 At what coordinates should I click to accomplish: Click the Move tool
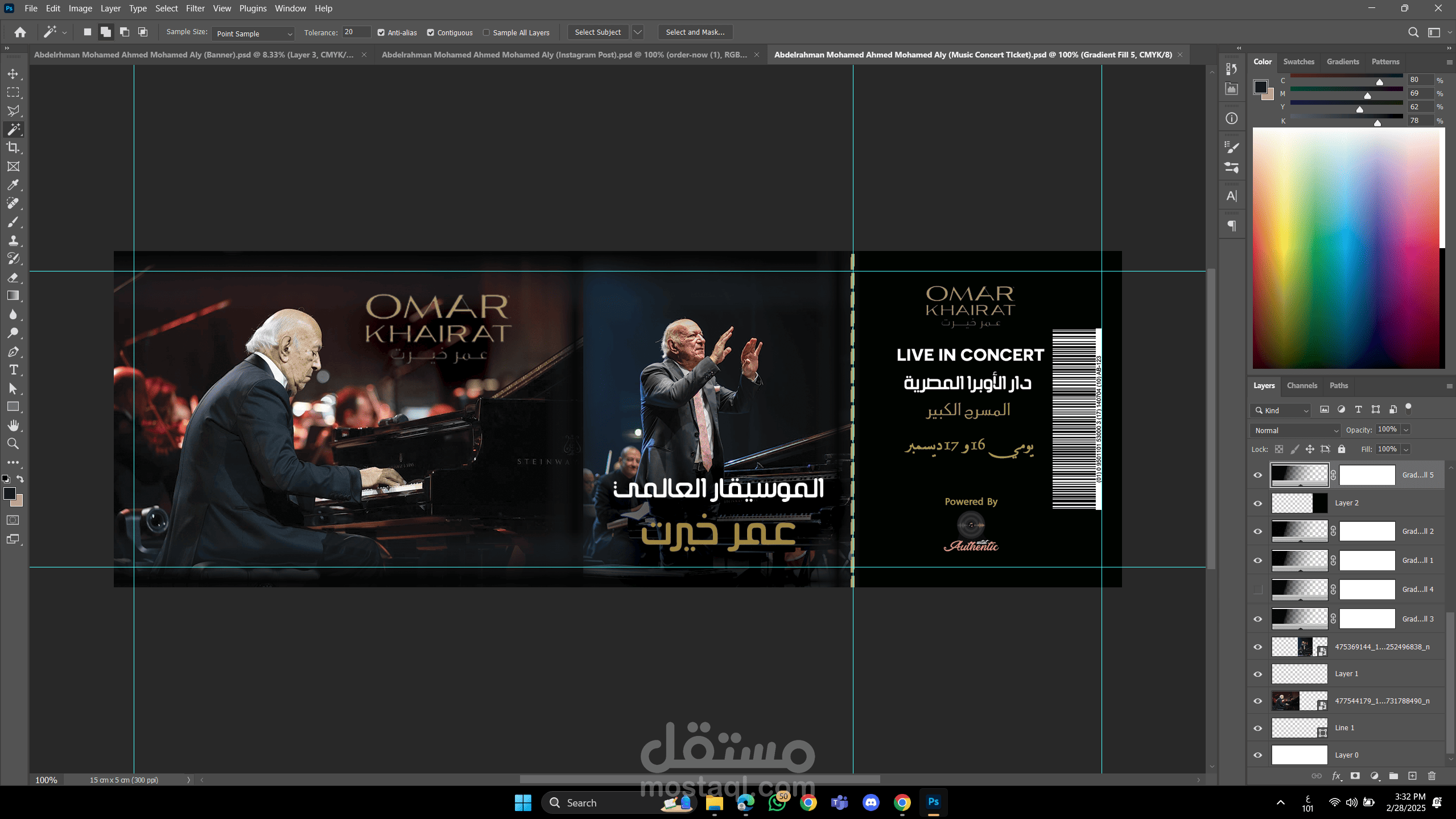pyautogui.click(x=13, y=74)
